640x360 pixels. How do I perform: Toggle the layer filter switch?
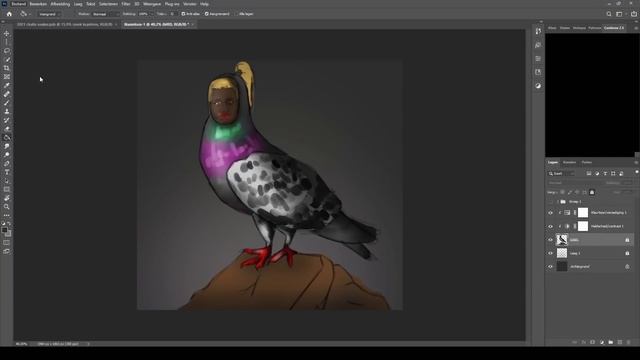[637, 172]
